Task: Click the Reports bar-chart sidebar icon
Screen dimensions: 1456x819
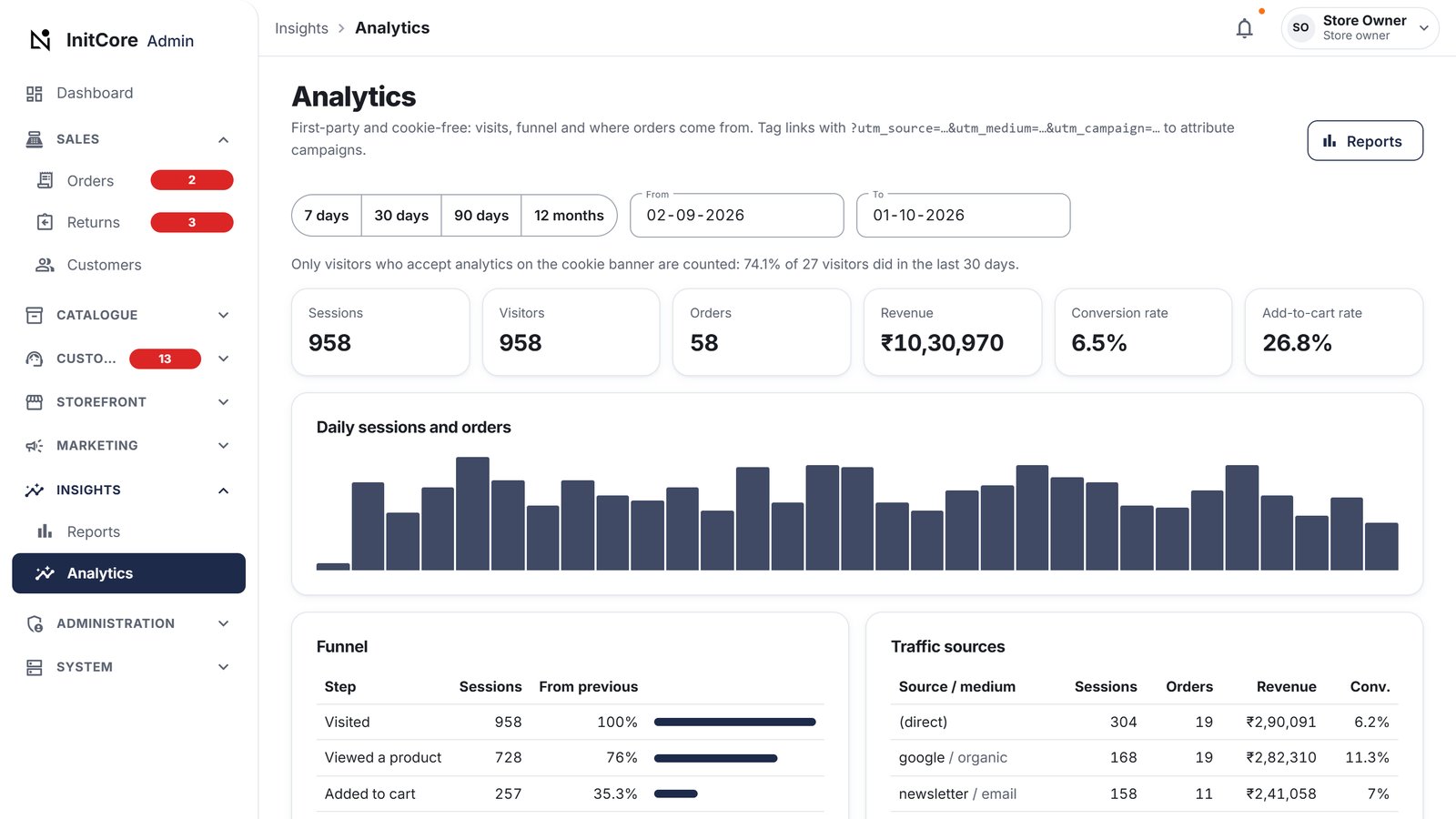Action: [x=45, y=531]
